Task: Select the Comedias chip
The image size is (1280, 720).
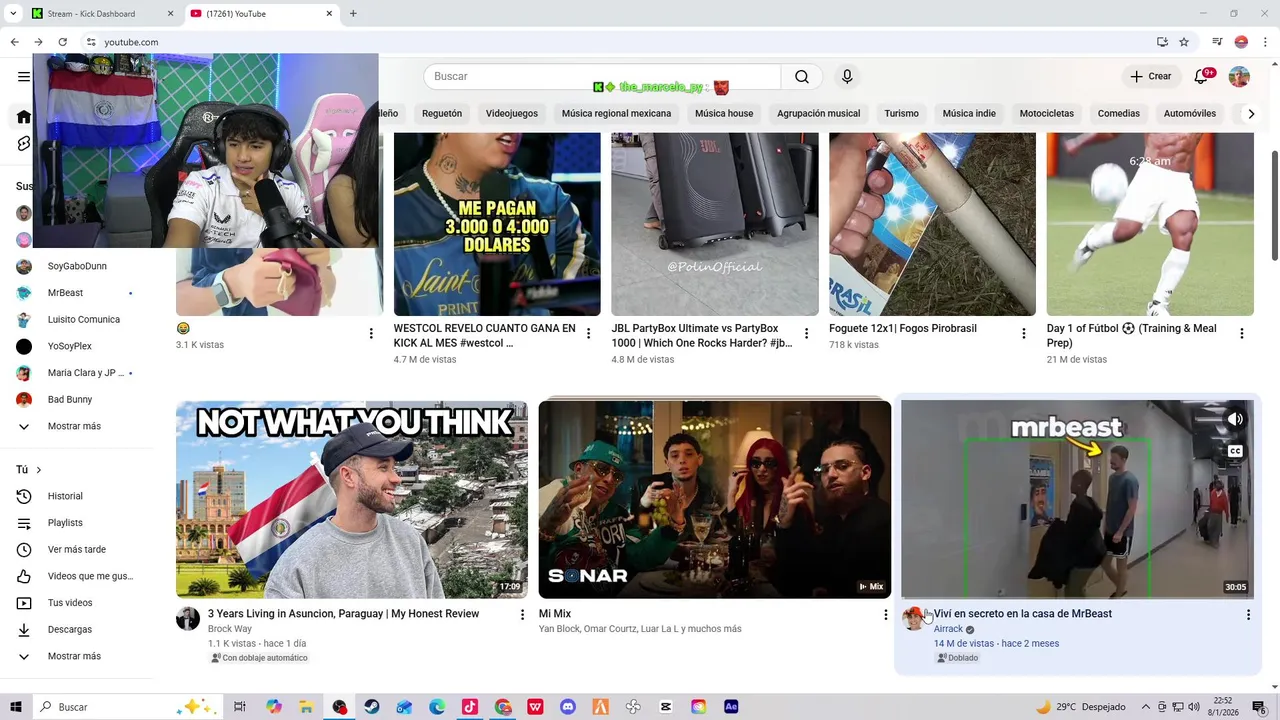Action: point(1119,114)
